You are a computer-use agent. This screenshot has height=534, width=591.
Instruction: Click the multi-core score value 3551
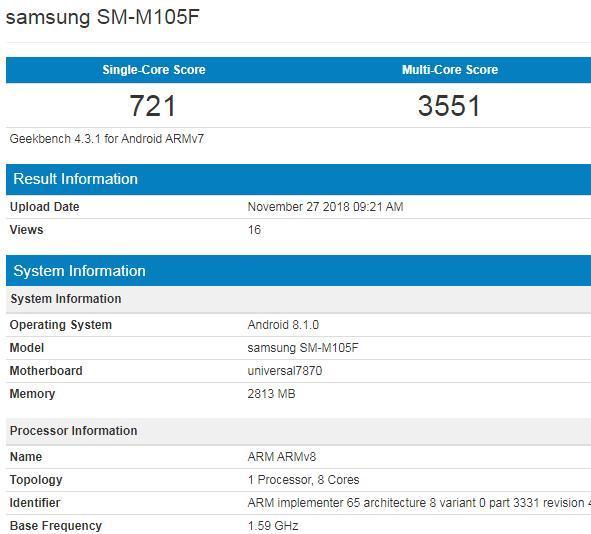(x=449, y=106)
